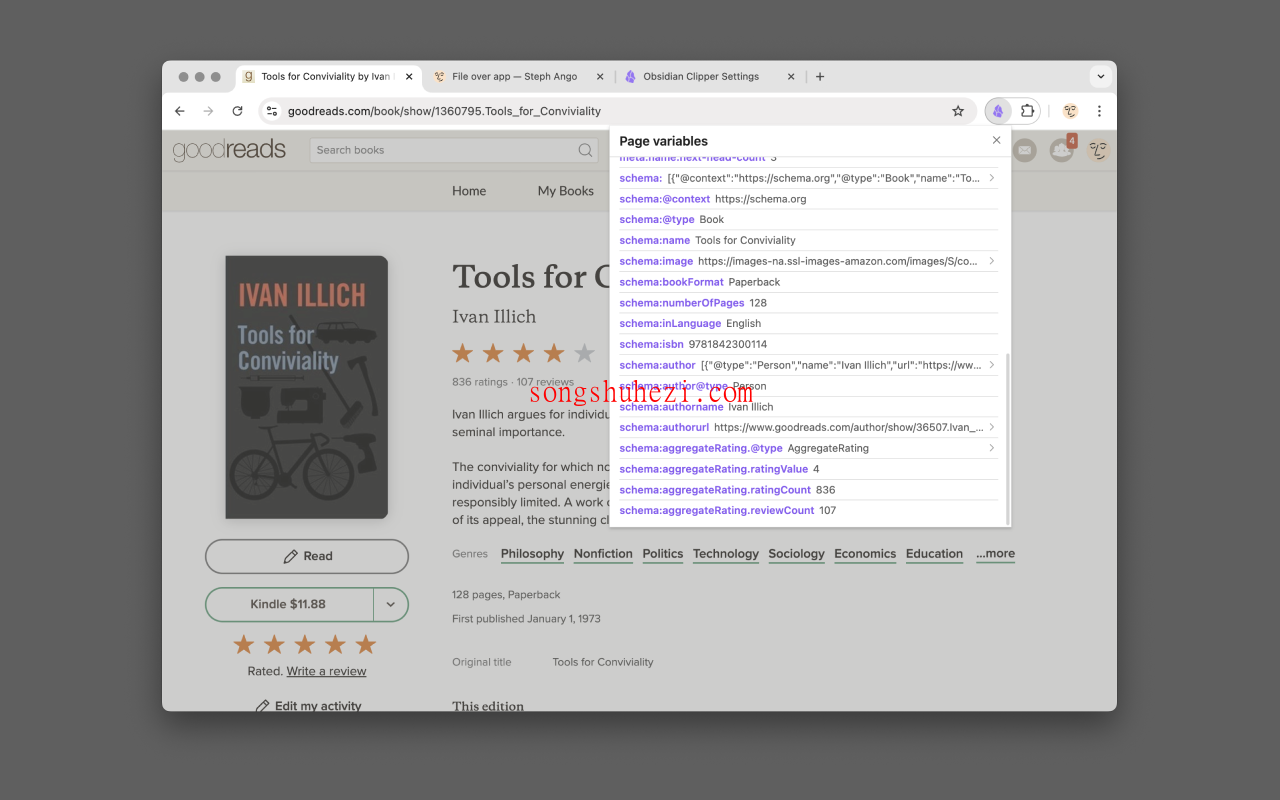Close the Obsidian Clipper Settings tab
The height and width of the screenshot is (800, 1280).
(791, 76)
